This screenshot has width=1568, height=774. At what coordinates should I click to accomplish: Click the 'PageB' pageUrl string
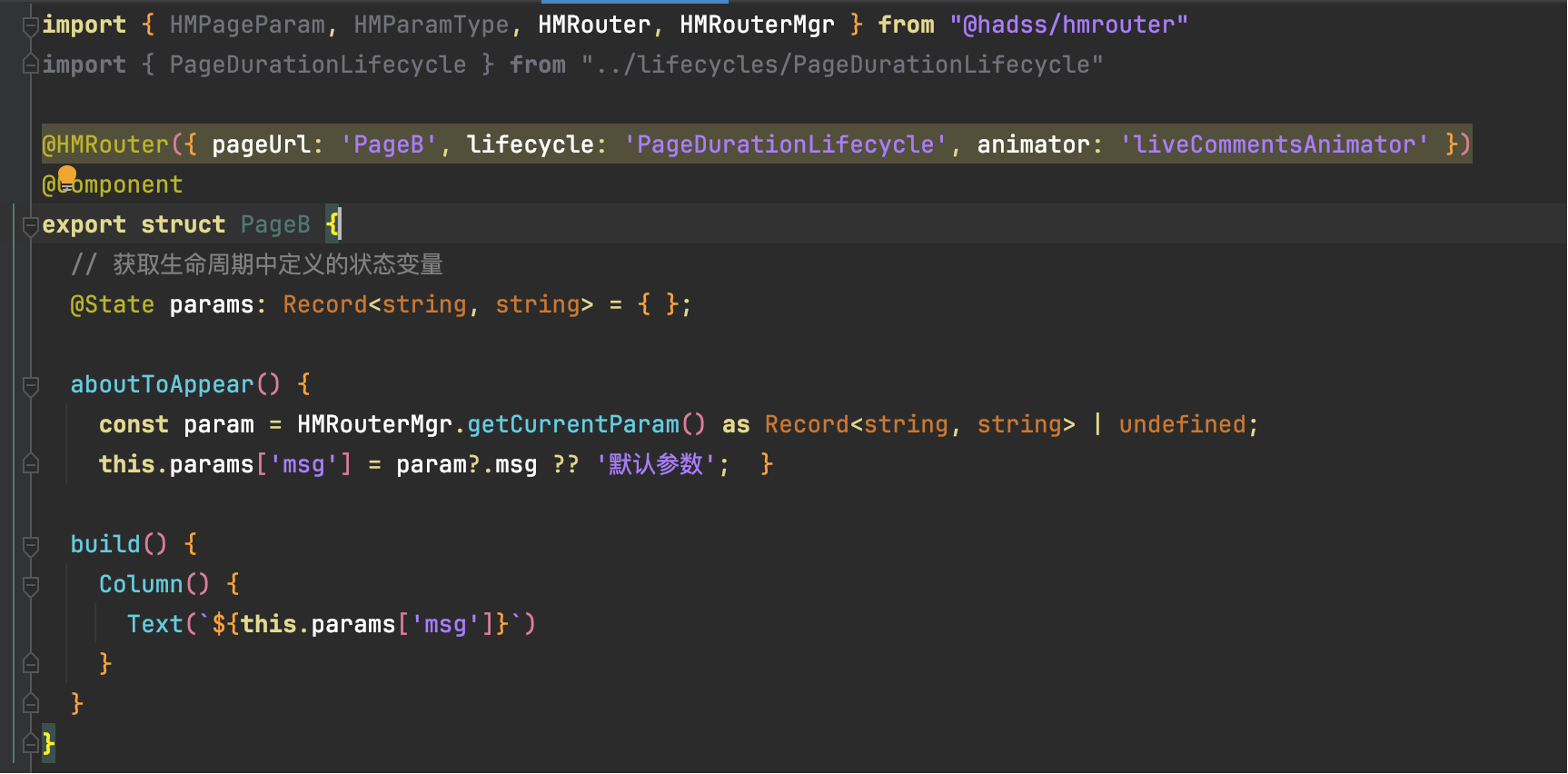389,144
